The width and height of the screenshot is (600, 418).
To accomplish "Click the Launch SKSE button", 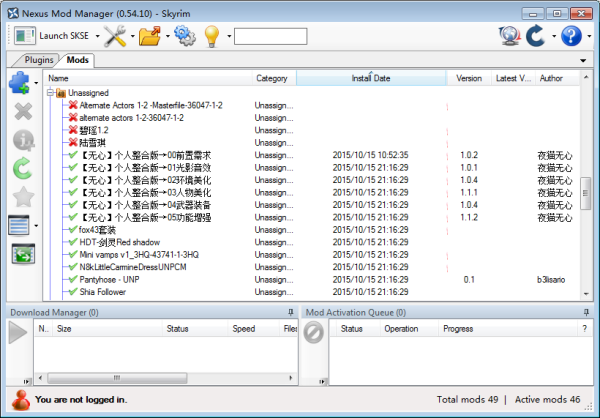I will tap(51, 36).
